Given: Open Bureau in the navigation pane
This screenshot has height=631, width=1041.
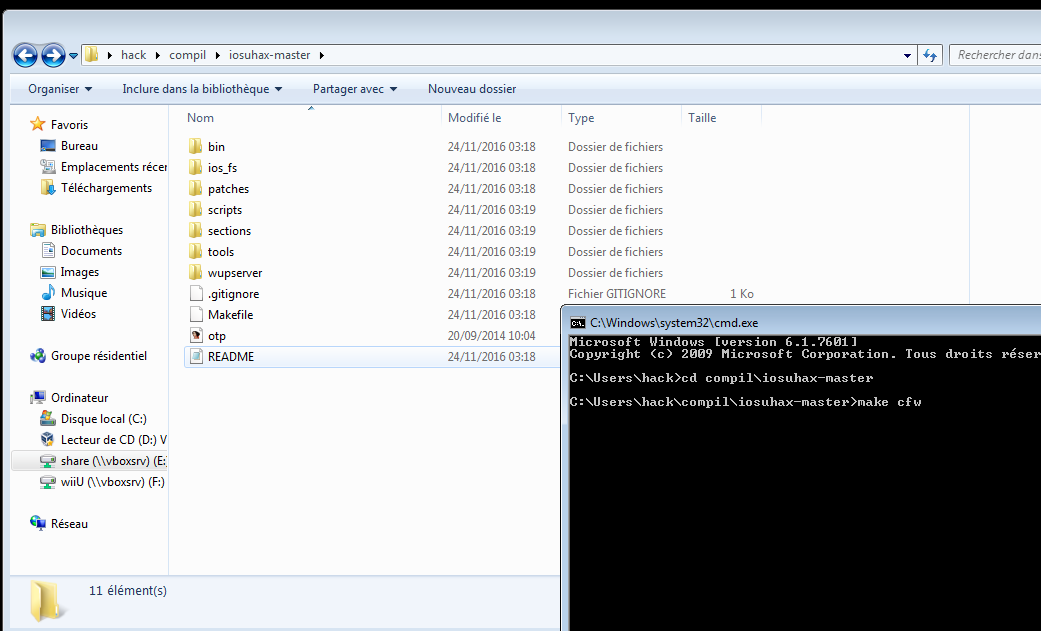Looking at the screenshot, I should click(x=79, y=145).
